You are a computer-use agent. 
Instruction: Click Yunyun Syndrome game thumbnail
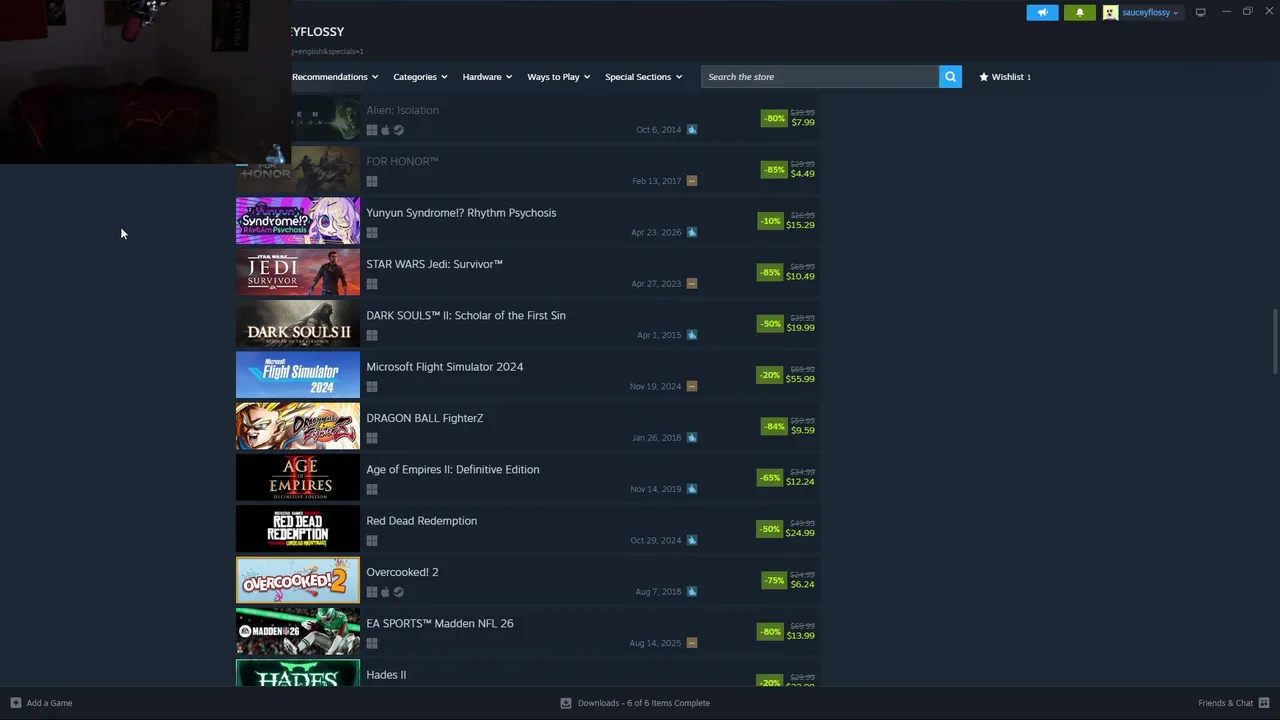298,221
